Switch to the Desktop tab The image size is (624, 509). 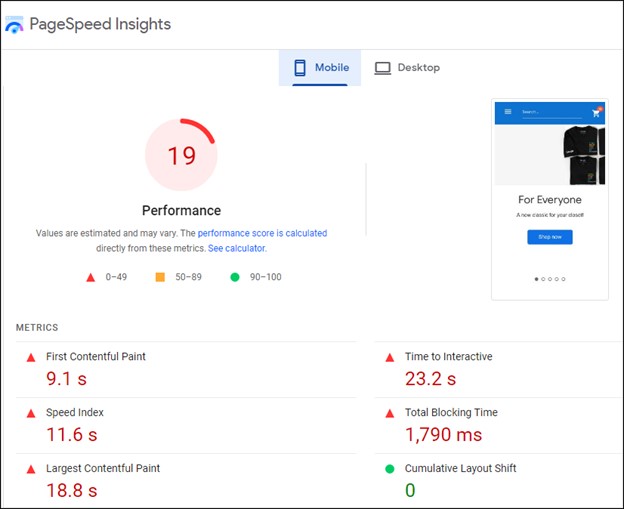(407, 68)
